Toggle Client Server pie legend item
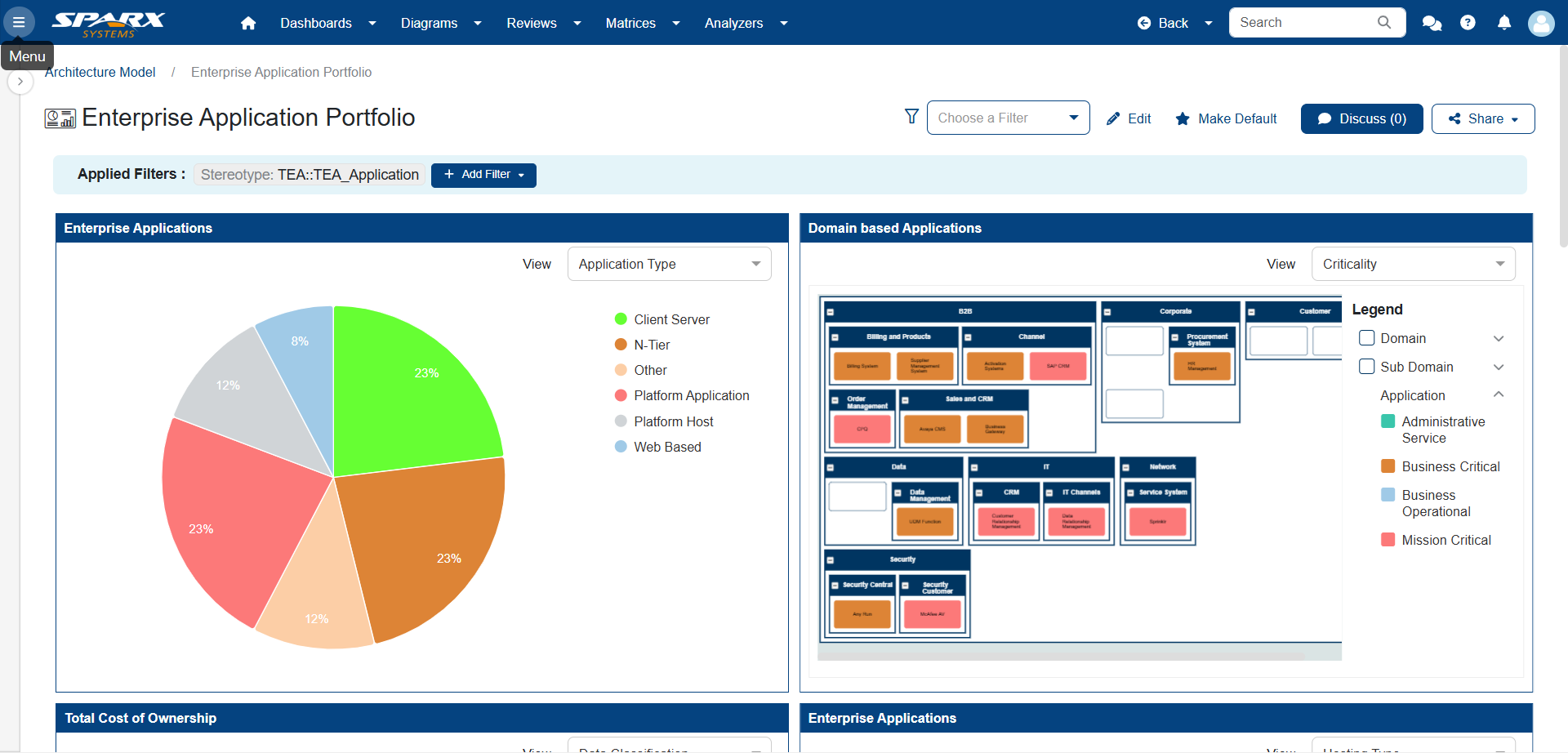The height and width of the screenshot is (753, 1568). (x=661, y=319)
